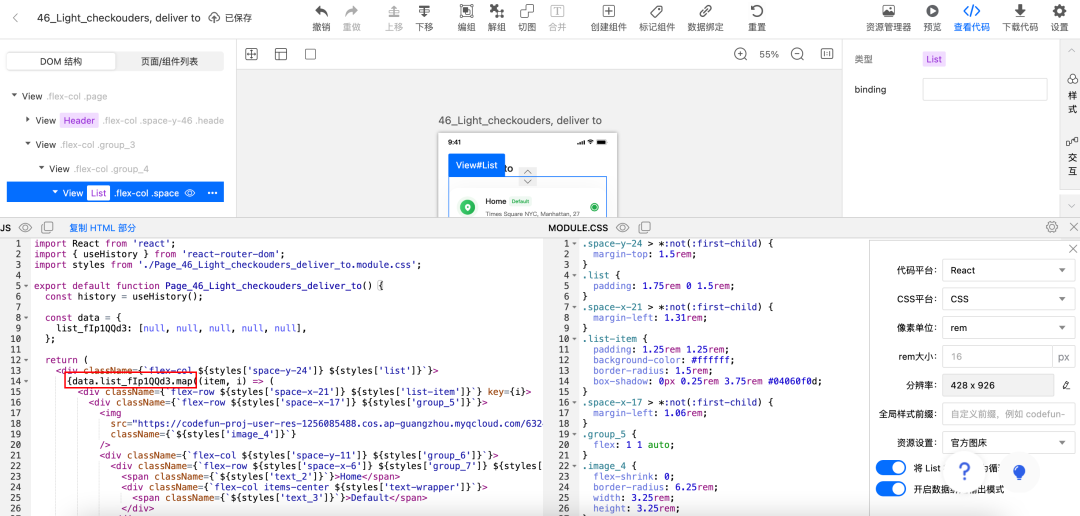Image resolution: width=1080 pixels, height=516 pixels.
Task: Click the move/pan canvas tool icon
Action: click(x=251, y=54)
